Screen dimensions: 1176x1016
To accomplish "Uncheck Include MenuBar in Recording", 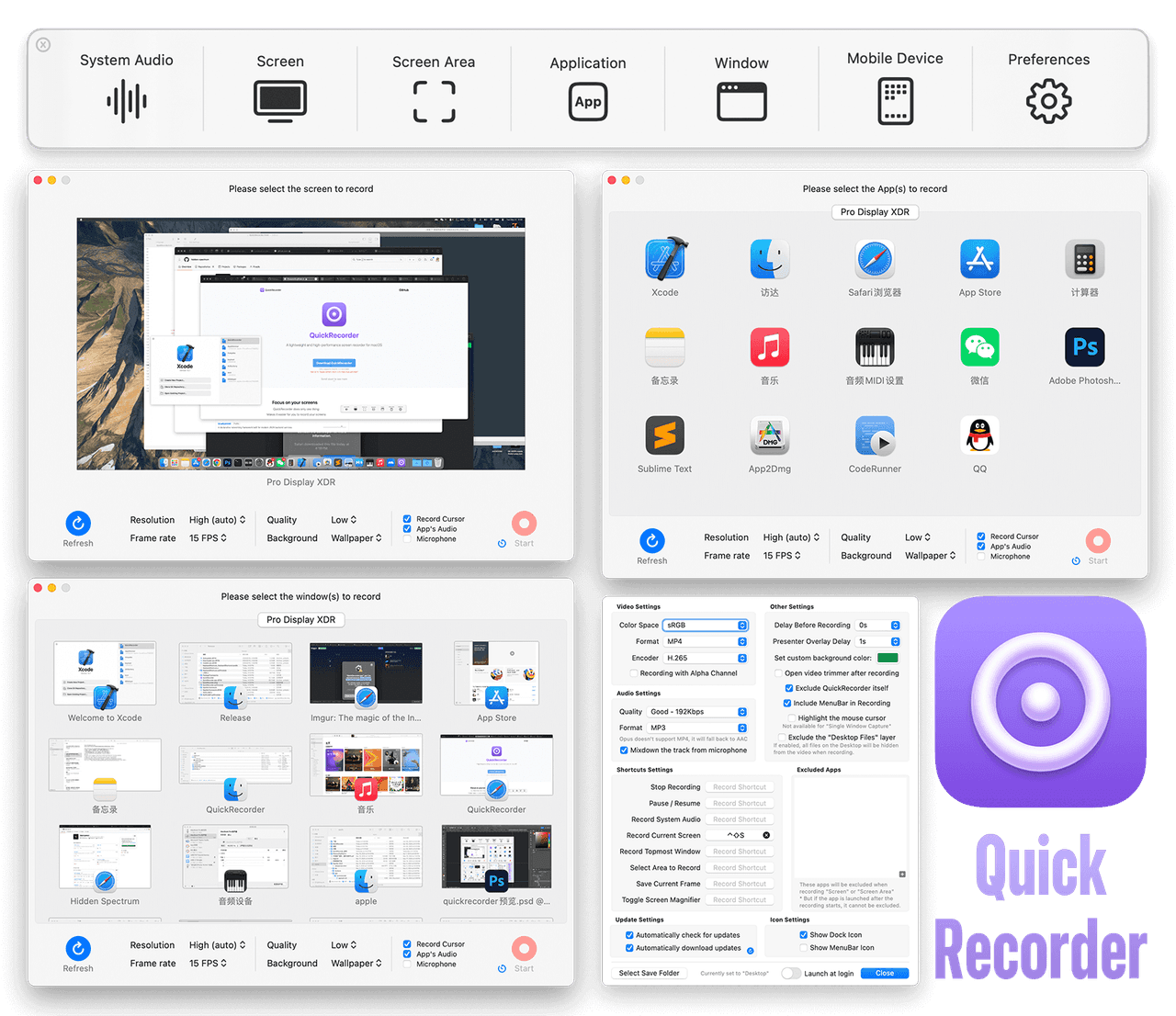I will pos(788,703).
